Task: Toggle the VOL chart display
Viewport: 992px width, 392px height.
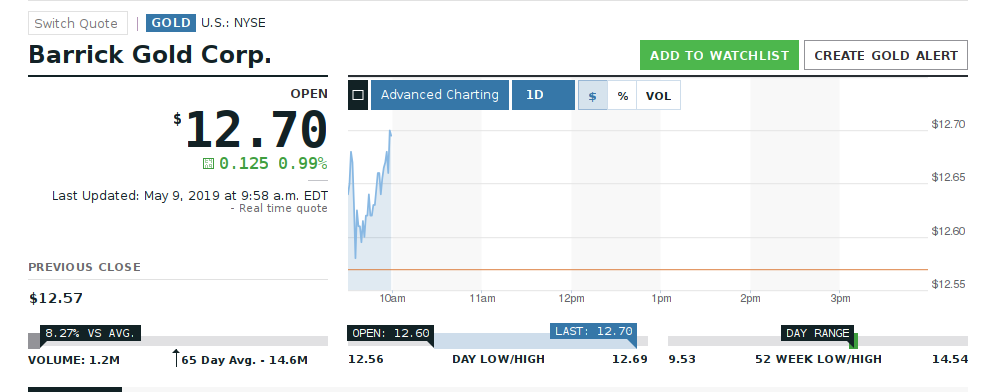Action: pyautogui.click(x=658, y=95)
